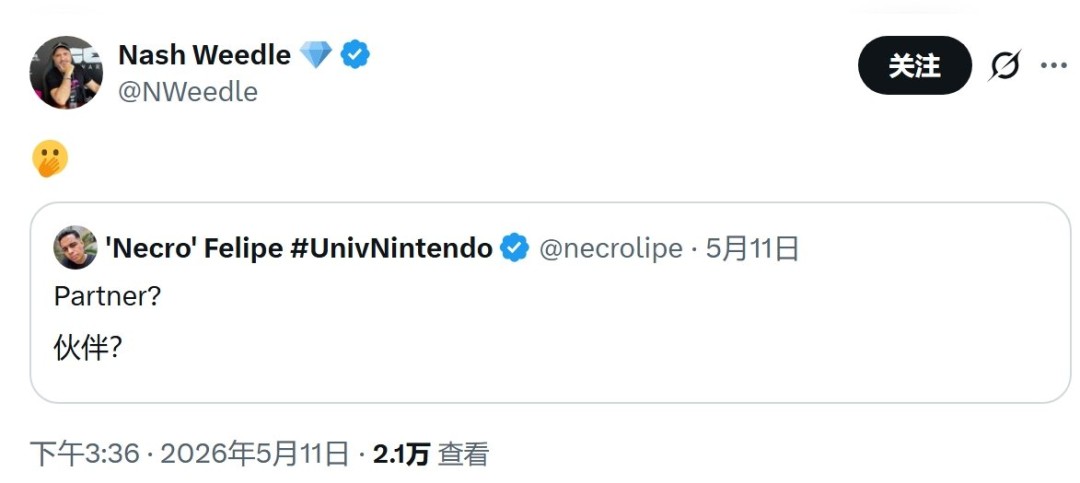
Task: Open the Grok slashed-circle icon
Action: point(1004,66)
